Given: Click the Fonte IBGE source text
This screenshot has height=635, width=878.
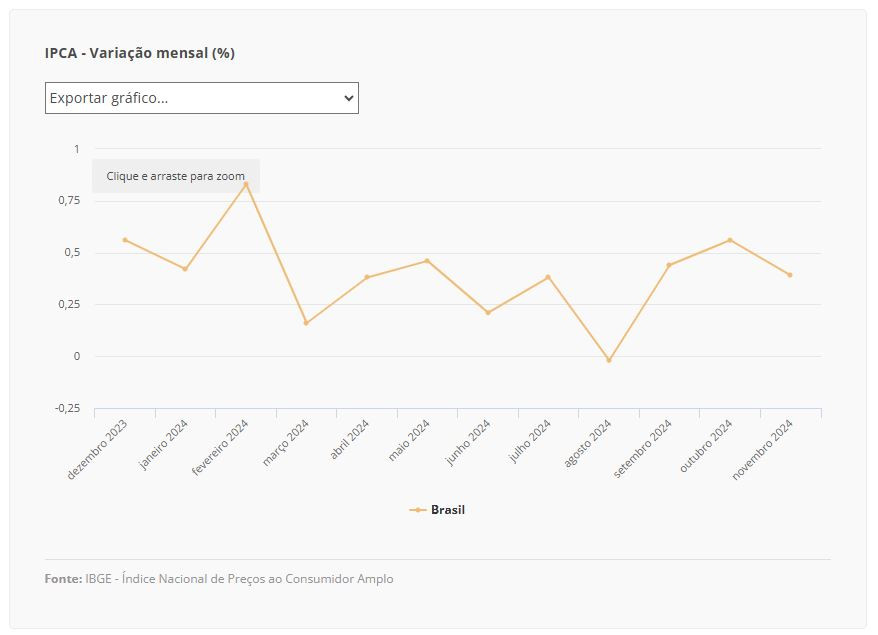Looking at the screenshot, I should point(219,579).
